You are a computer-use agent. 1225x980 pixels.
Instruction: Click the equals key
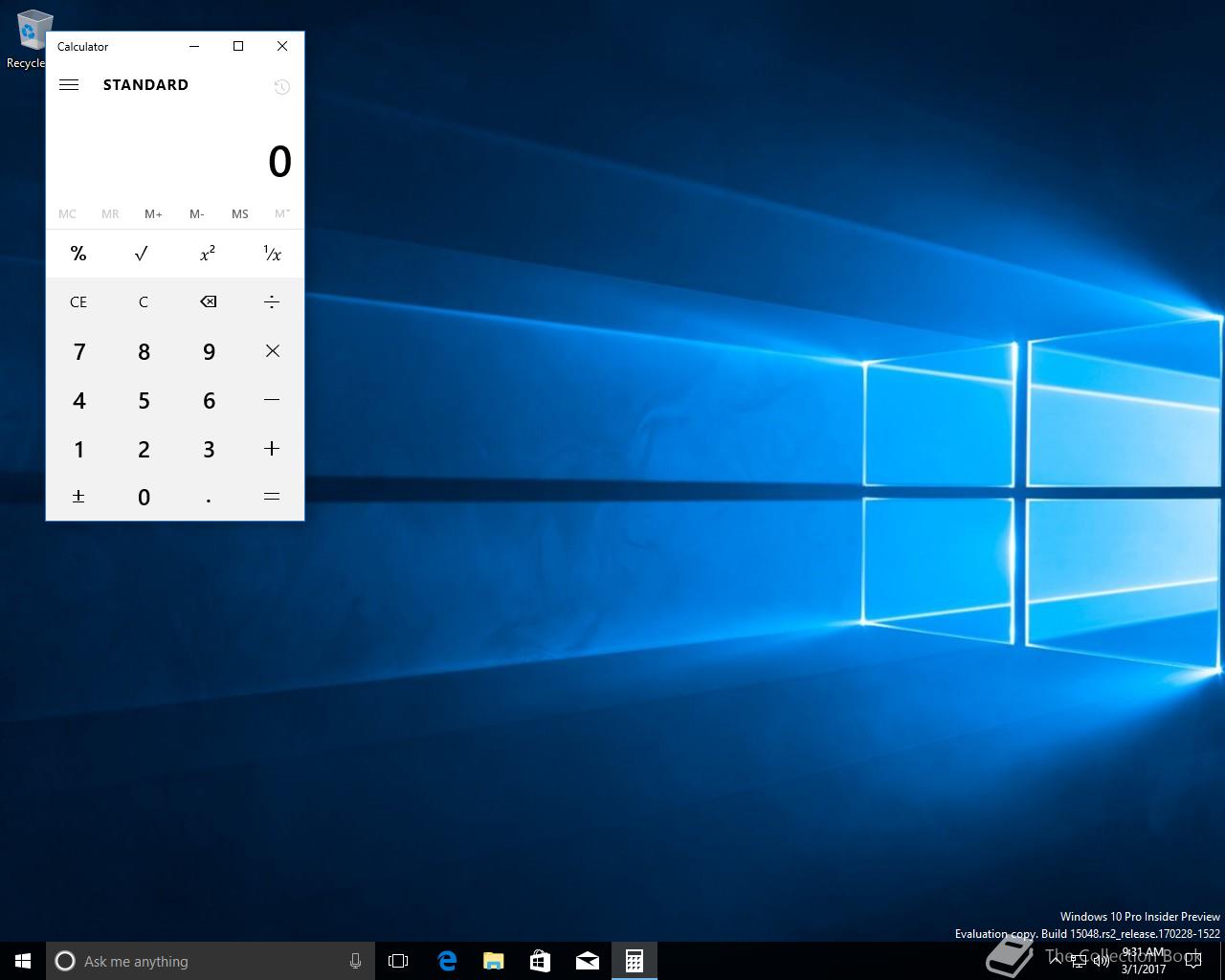click(272, 497)
